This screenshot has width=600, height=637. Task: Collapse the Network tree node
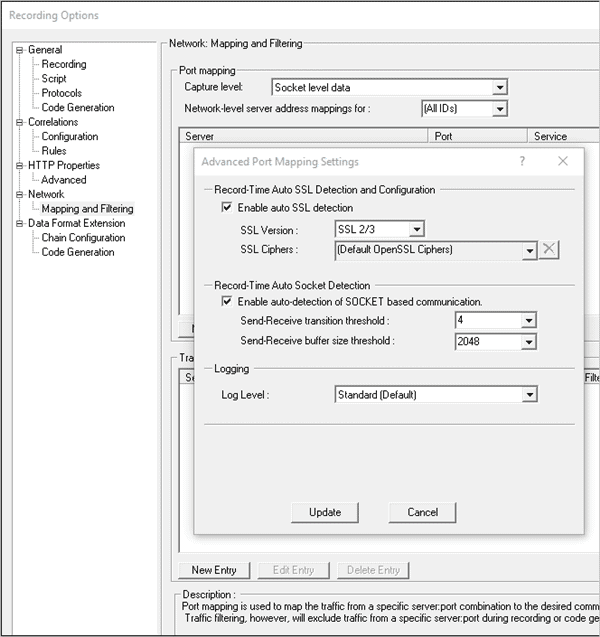pyautogui.click(x=19, y=195)
